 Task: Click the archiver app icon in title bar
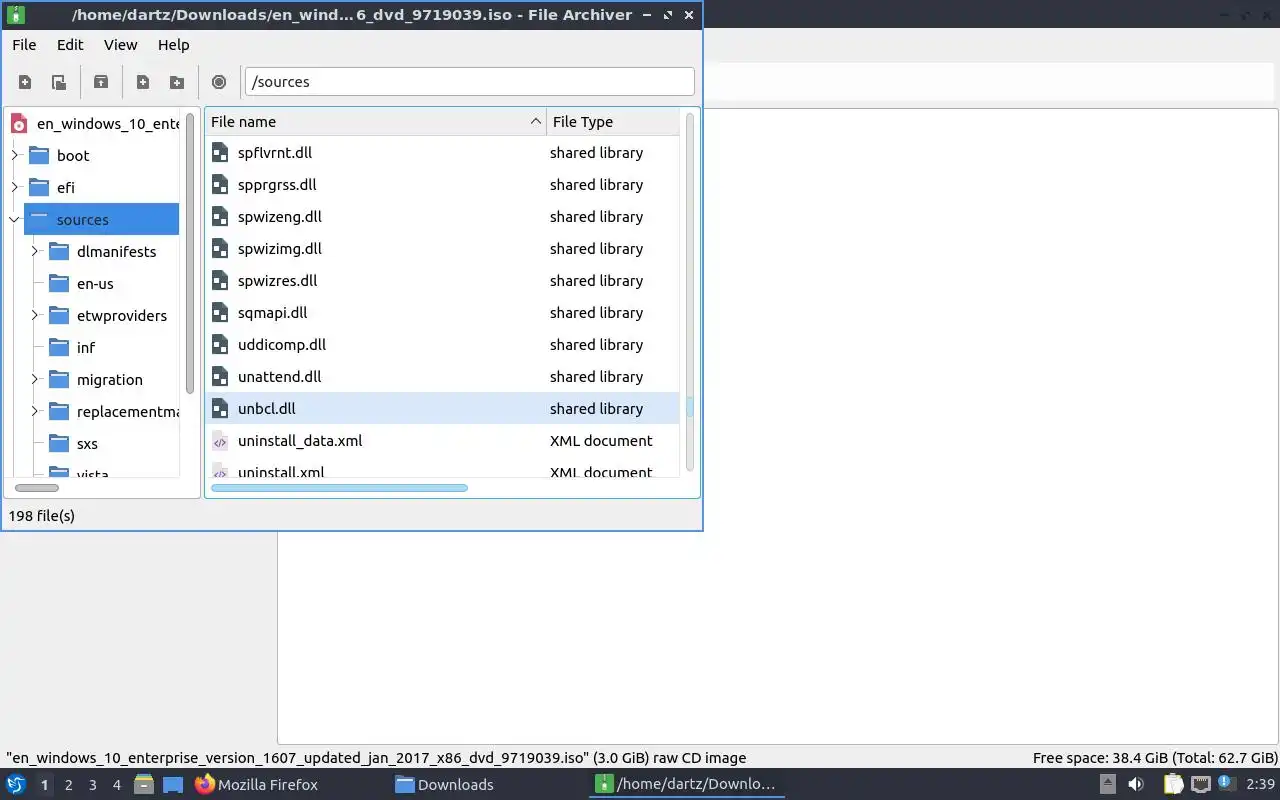pos(16,15)
